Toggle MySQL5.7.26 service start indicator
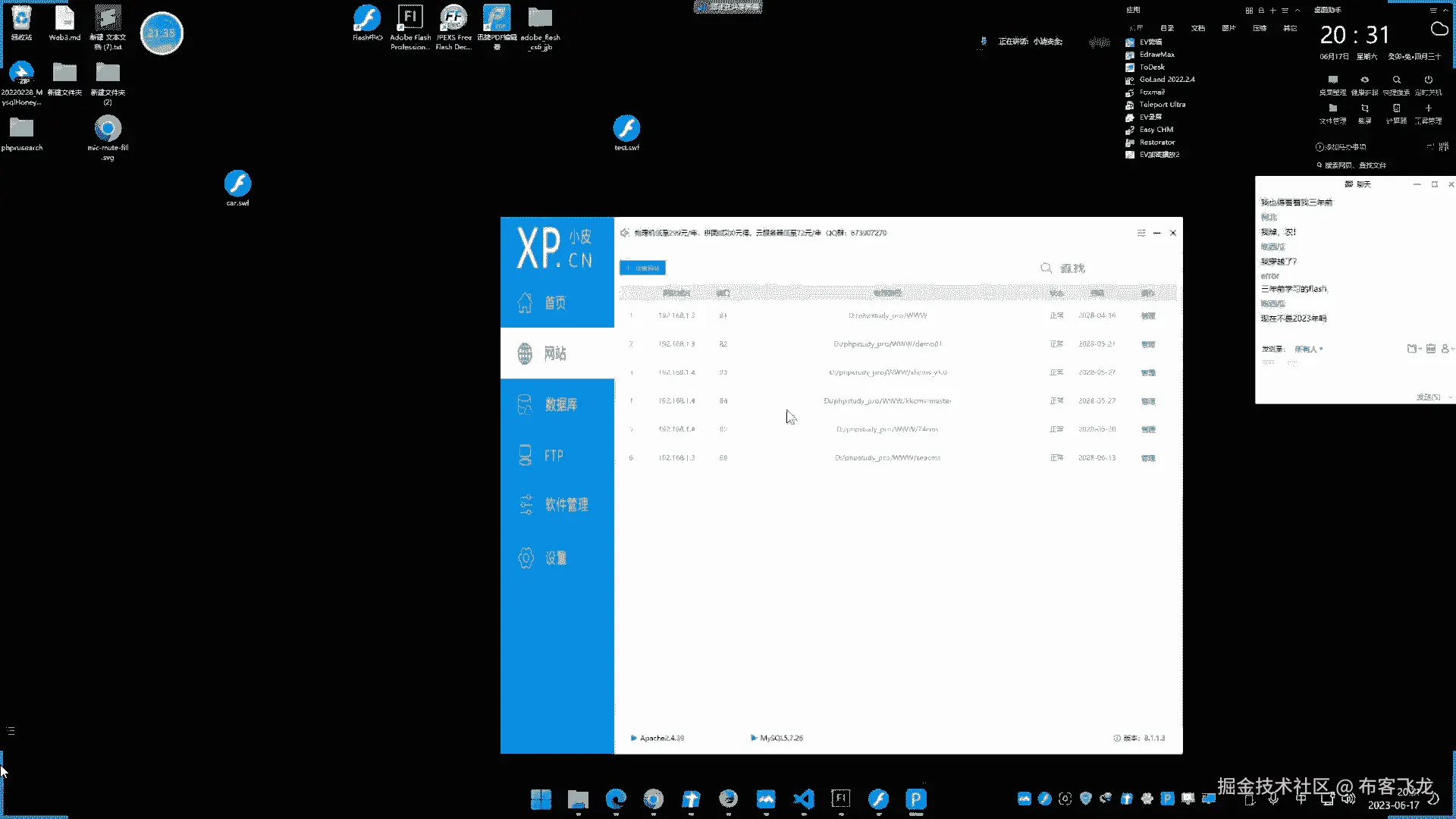 (754, 738)
